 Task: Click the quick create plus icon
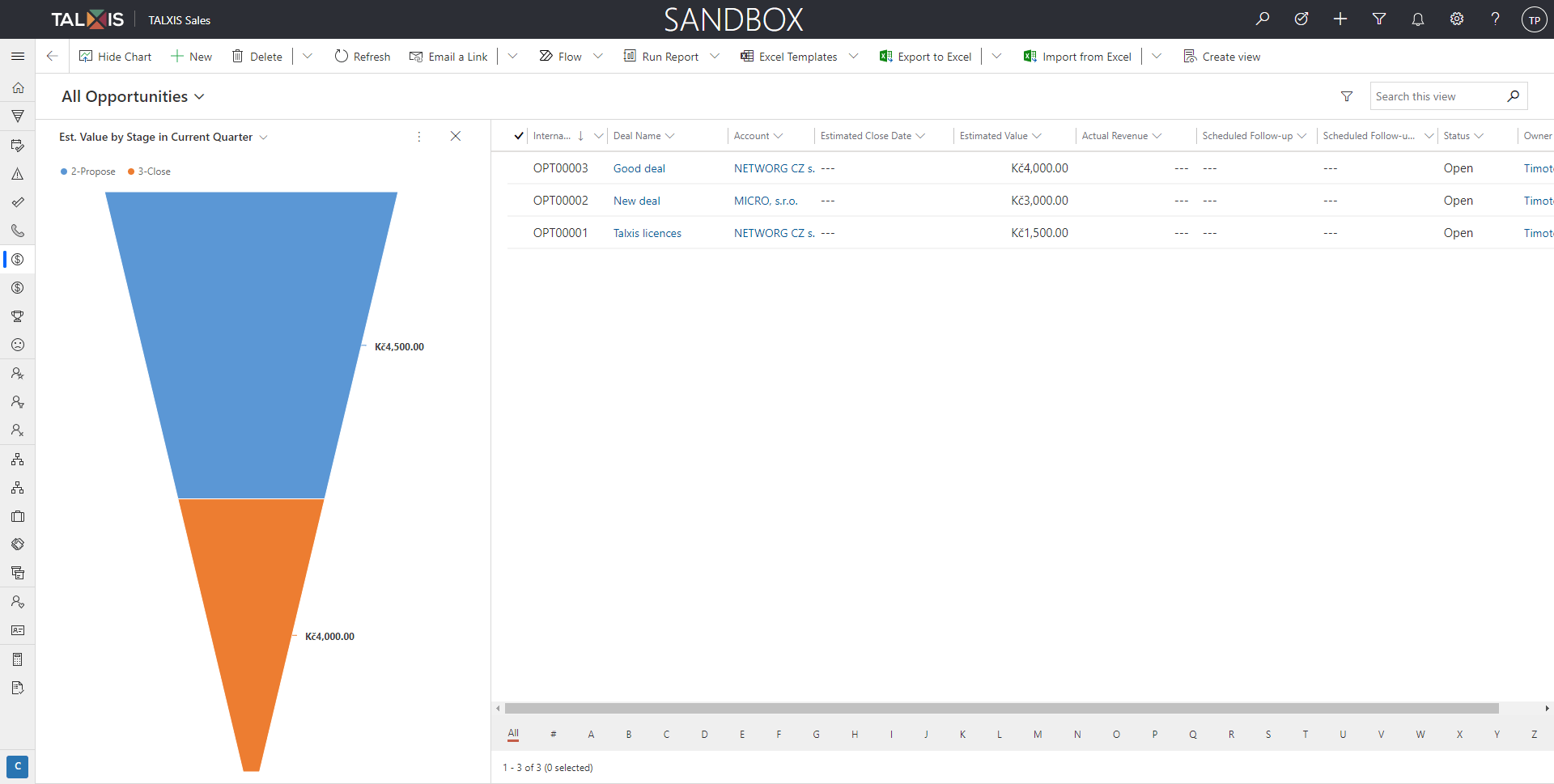[1340, 19]
